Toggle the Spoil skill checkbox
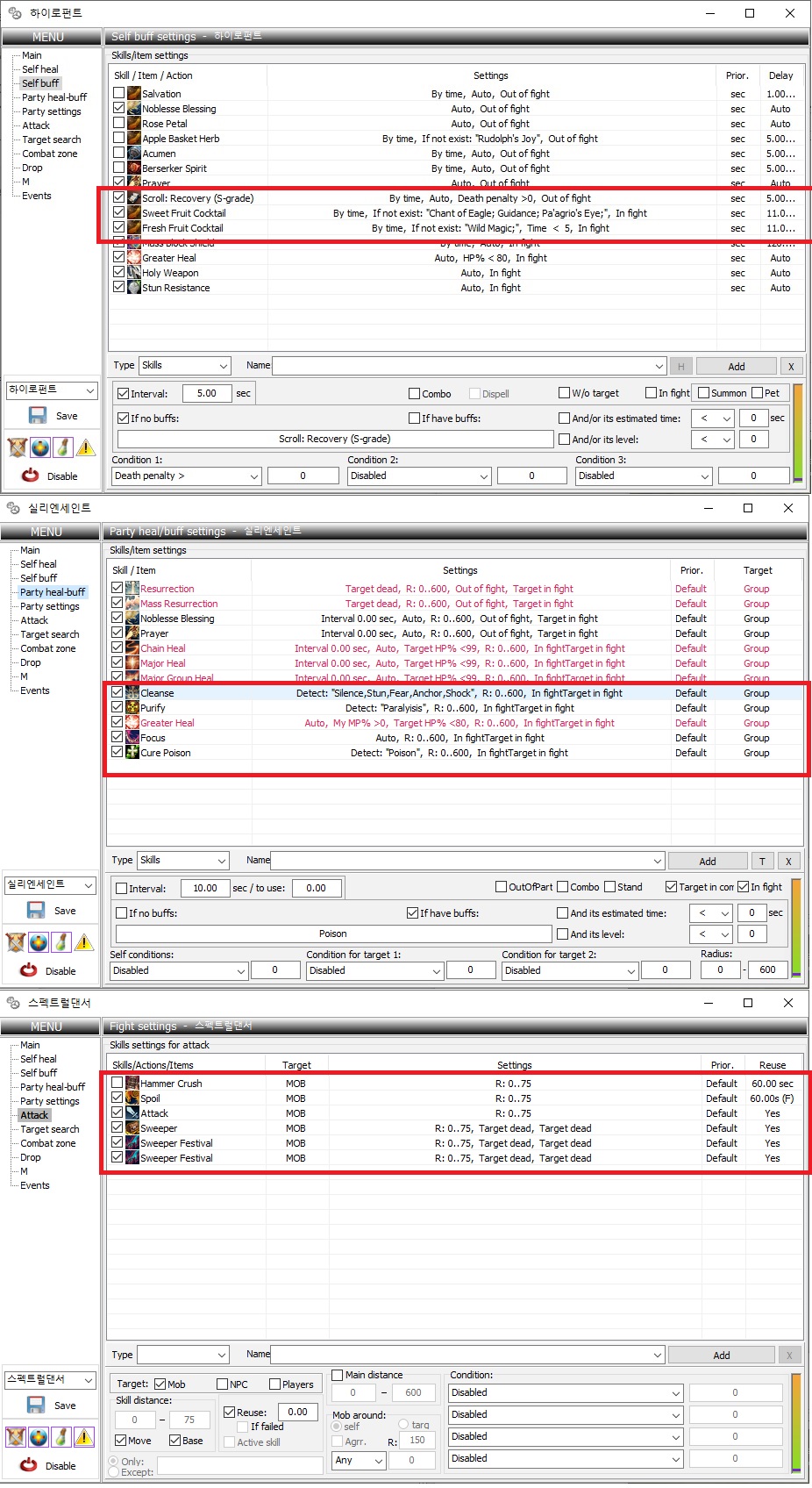The width and height of the screenshot is (812, 1488). pyautogui.click(x=118, y=1098)
